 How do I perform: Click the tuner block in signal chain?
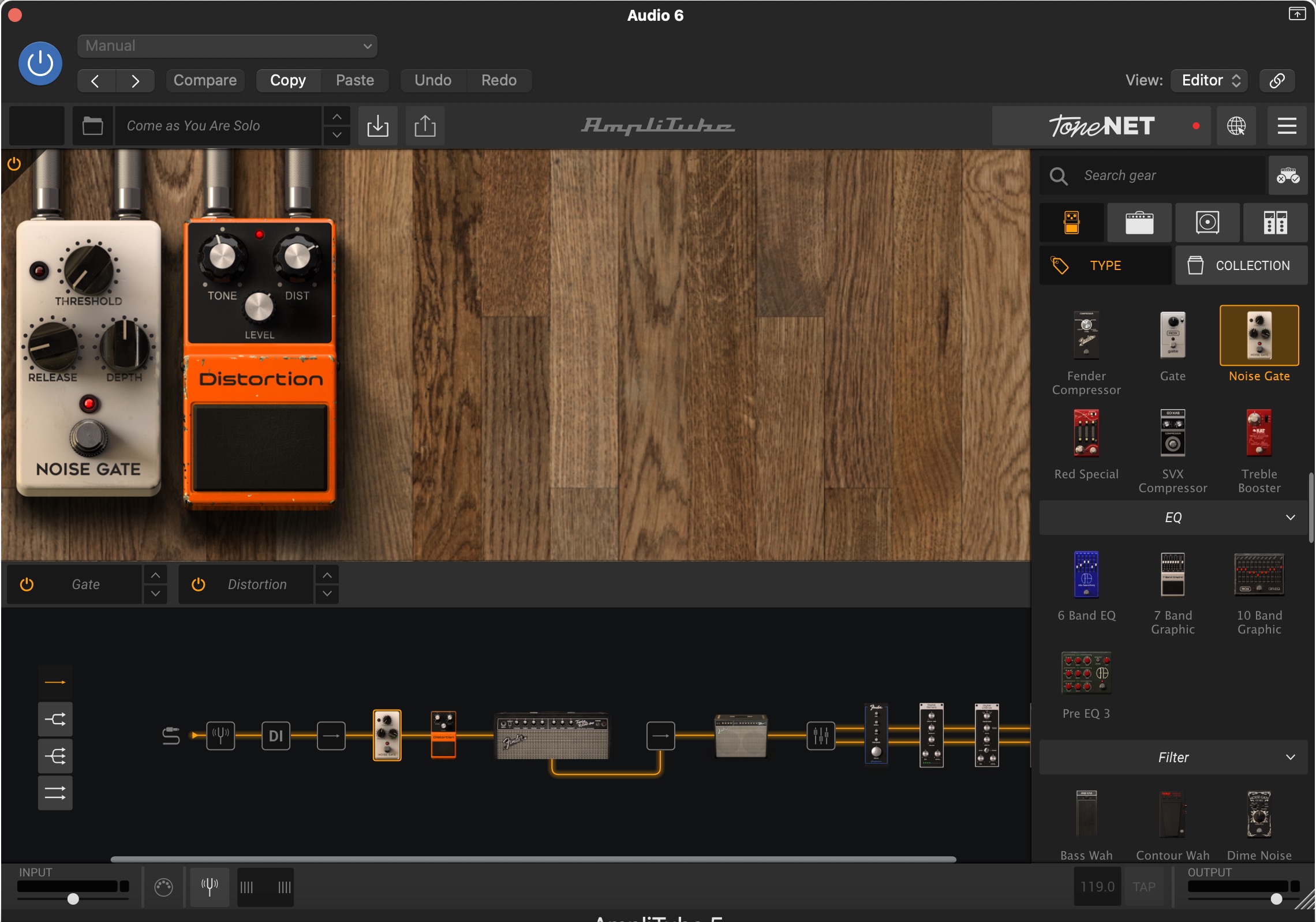220,736
